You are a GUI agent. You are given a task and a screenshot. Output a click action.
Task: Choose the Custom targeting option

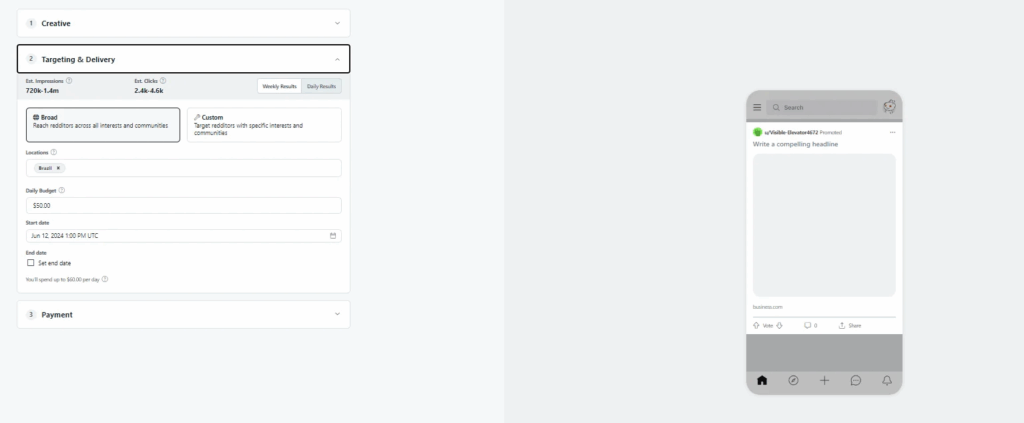point(264,125)
